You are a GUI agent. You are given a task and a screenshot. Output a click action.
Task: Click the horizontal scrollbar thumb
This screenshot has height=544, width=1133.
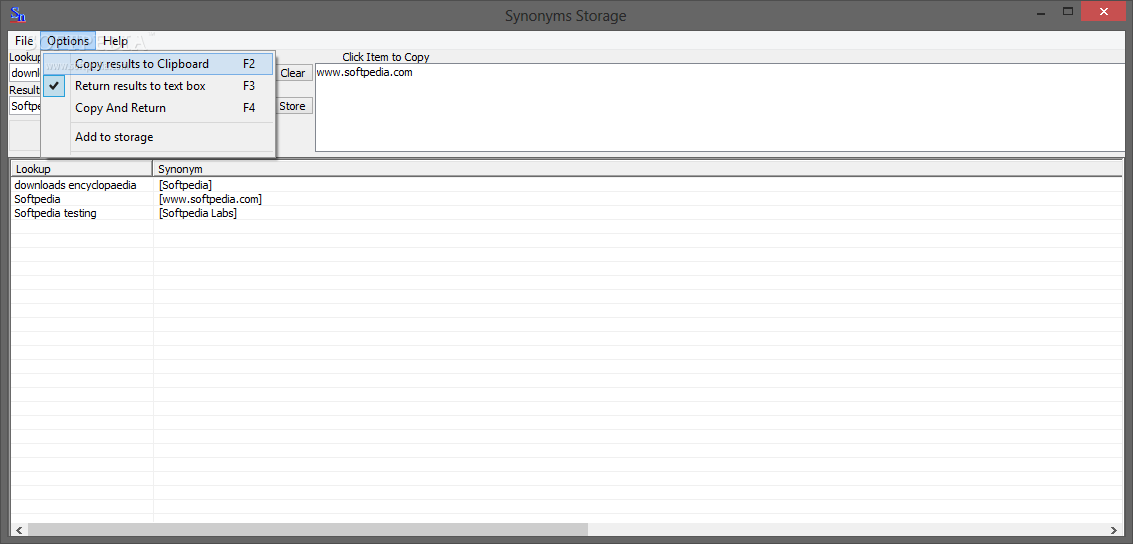click(x=308, y=530)
